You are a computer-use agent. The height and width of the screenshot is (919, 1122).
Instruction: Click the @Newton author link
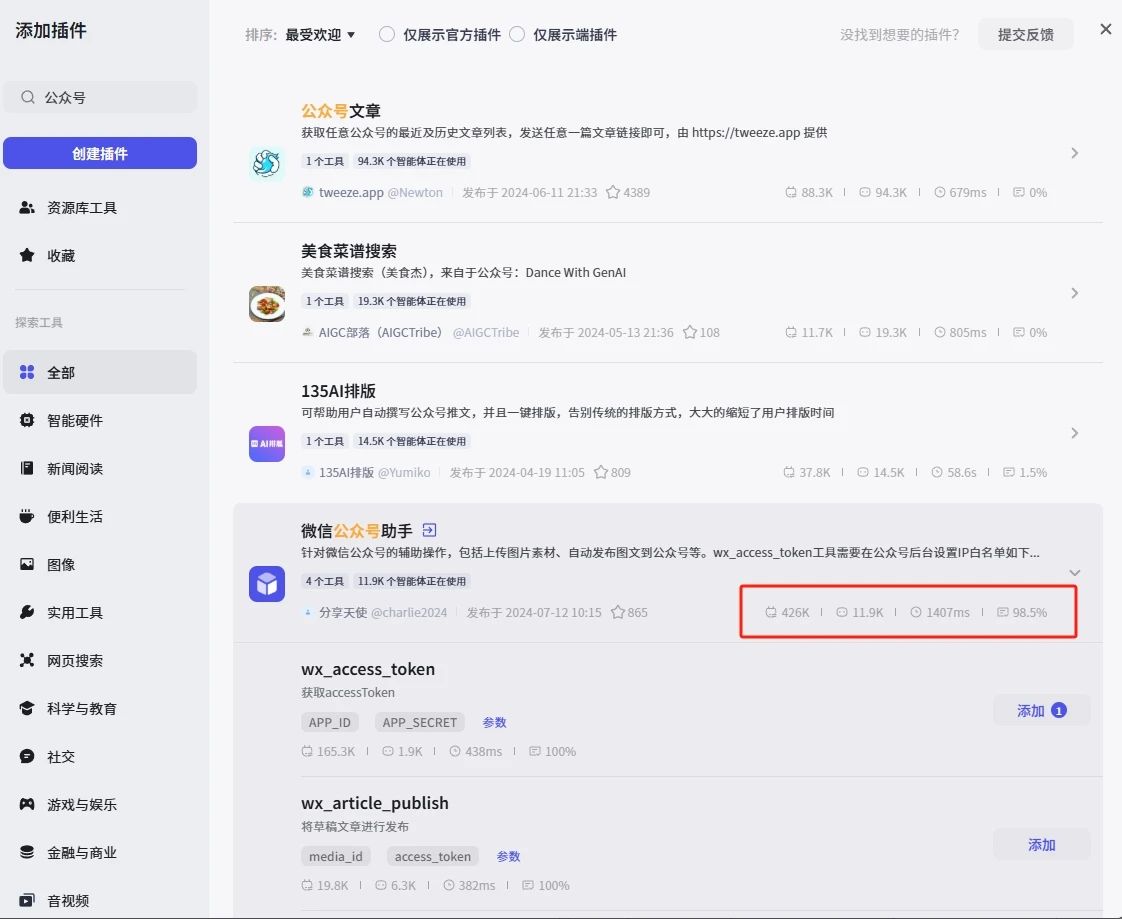415,192
